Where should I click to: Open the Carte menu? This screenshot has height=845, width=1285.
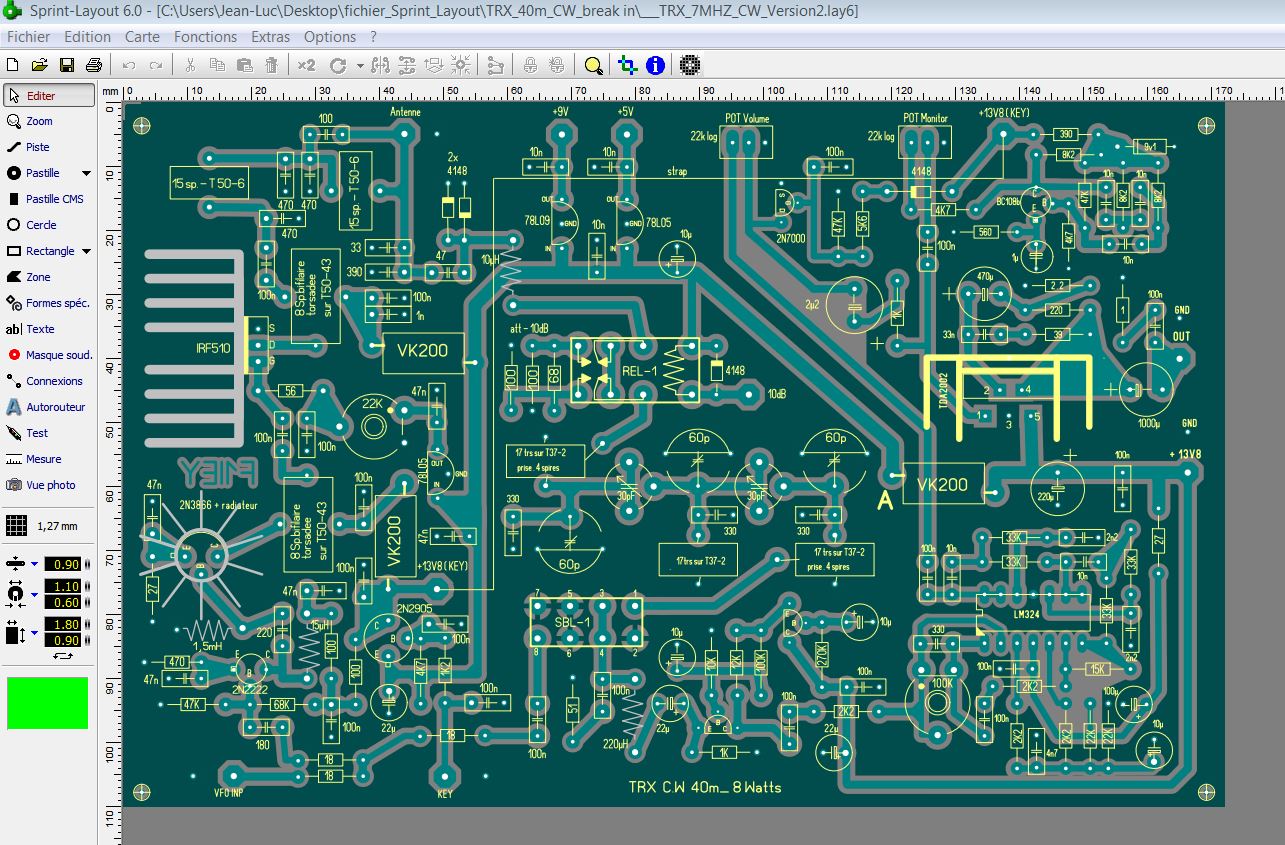(142, 37)
